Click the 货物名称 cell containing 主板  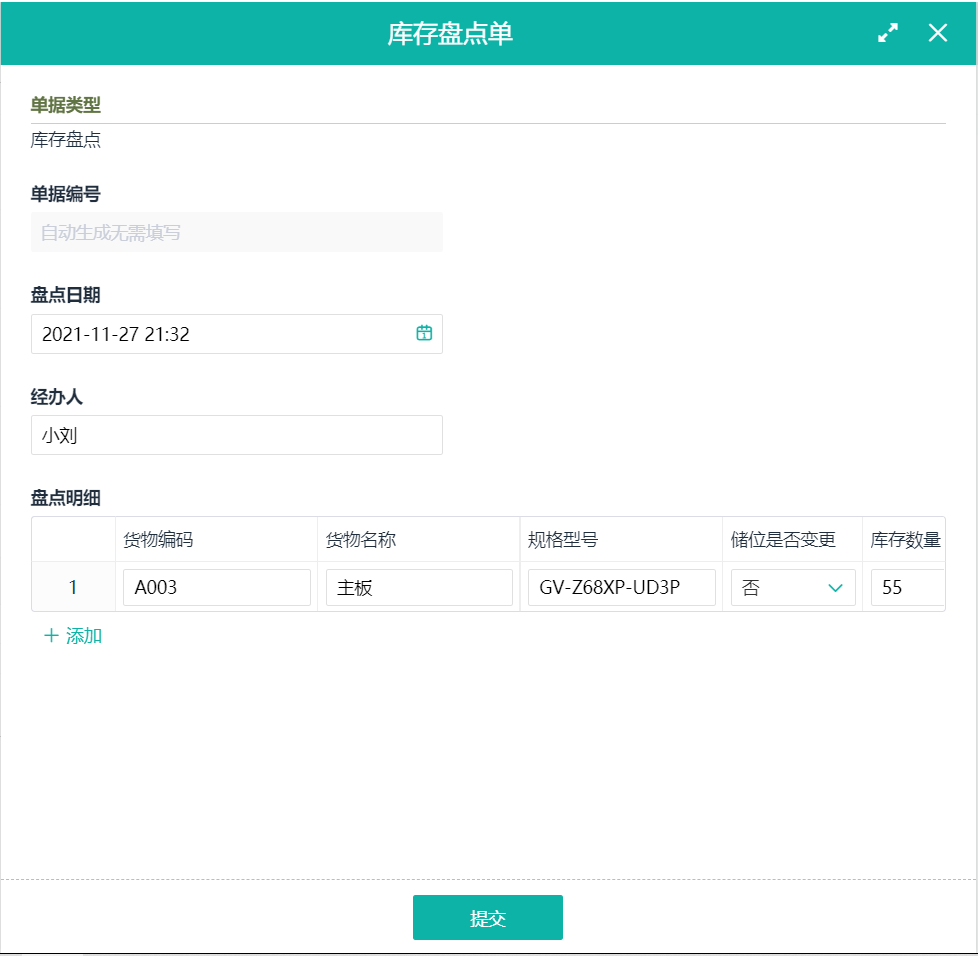tap(419, 588)
